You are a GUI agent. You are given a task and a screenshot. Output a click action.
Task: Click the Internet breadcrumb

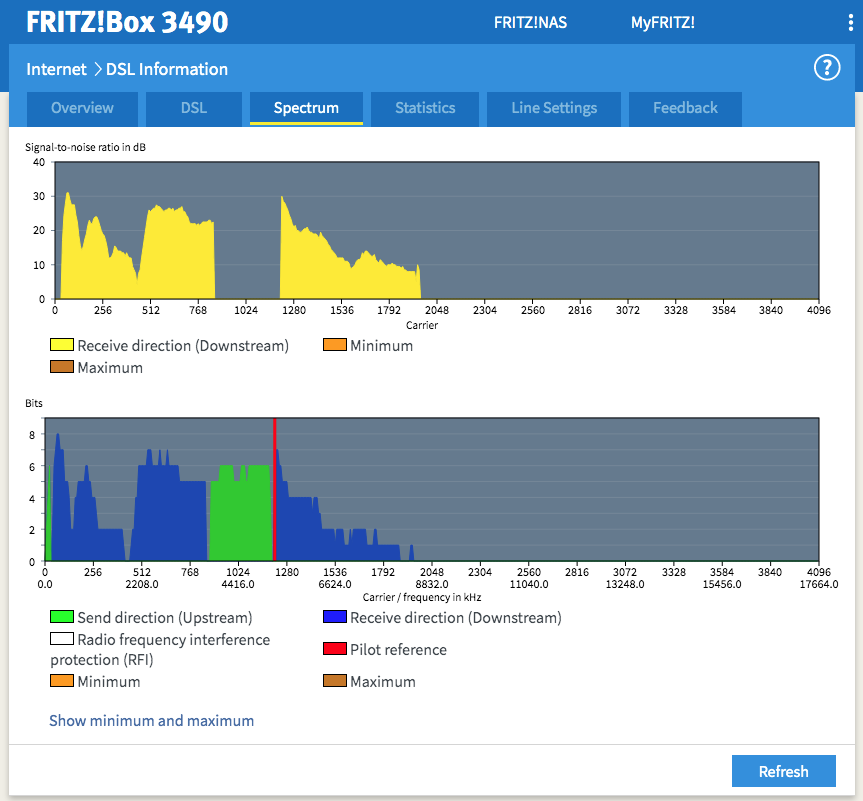(56, 69)
